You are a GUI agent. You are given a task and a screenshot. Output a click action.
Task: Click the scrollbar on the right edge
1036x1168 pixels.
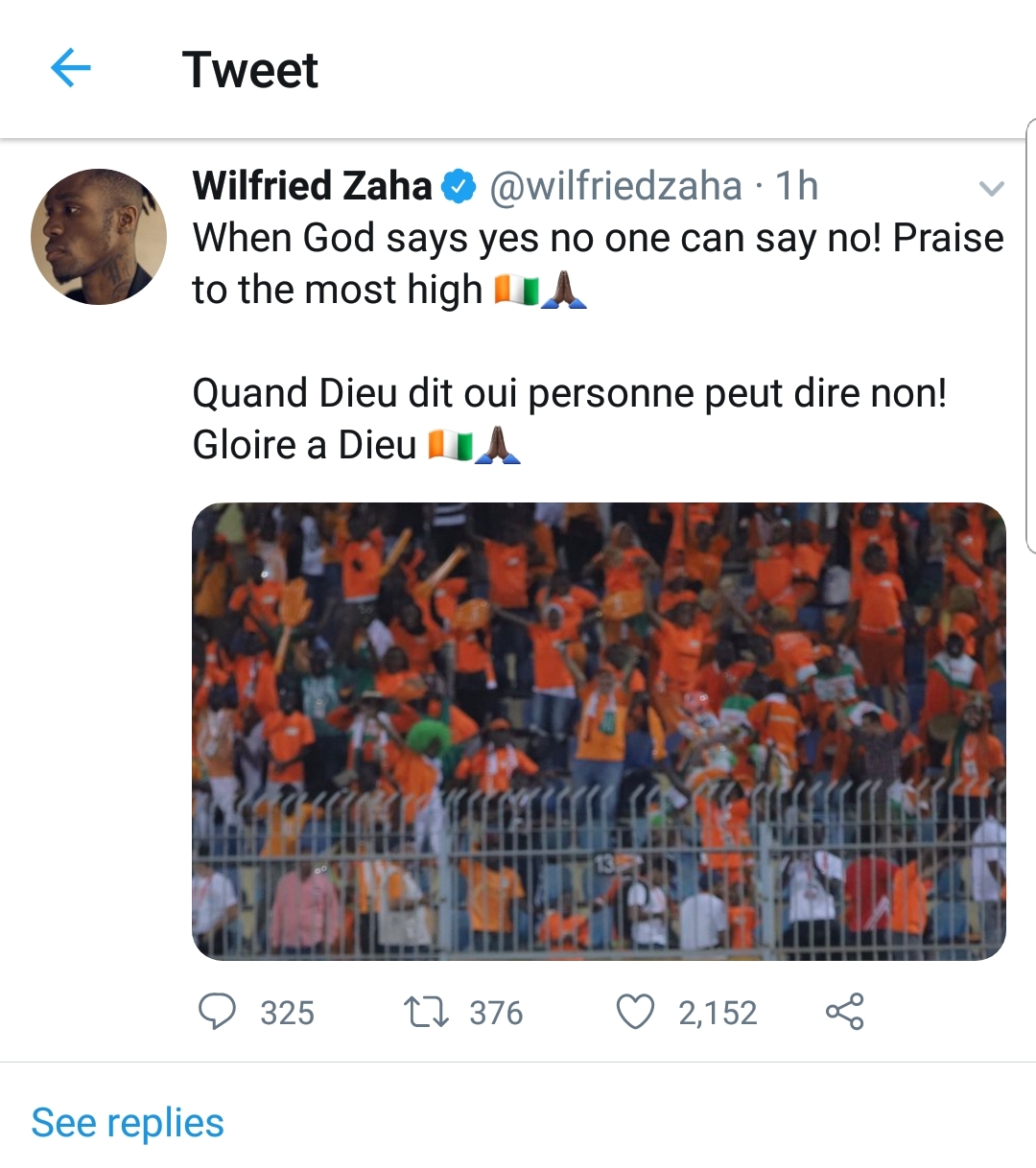[1030, 336]
